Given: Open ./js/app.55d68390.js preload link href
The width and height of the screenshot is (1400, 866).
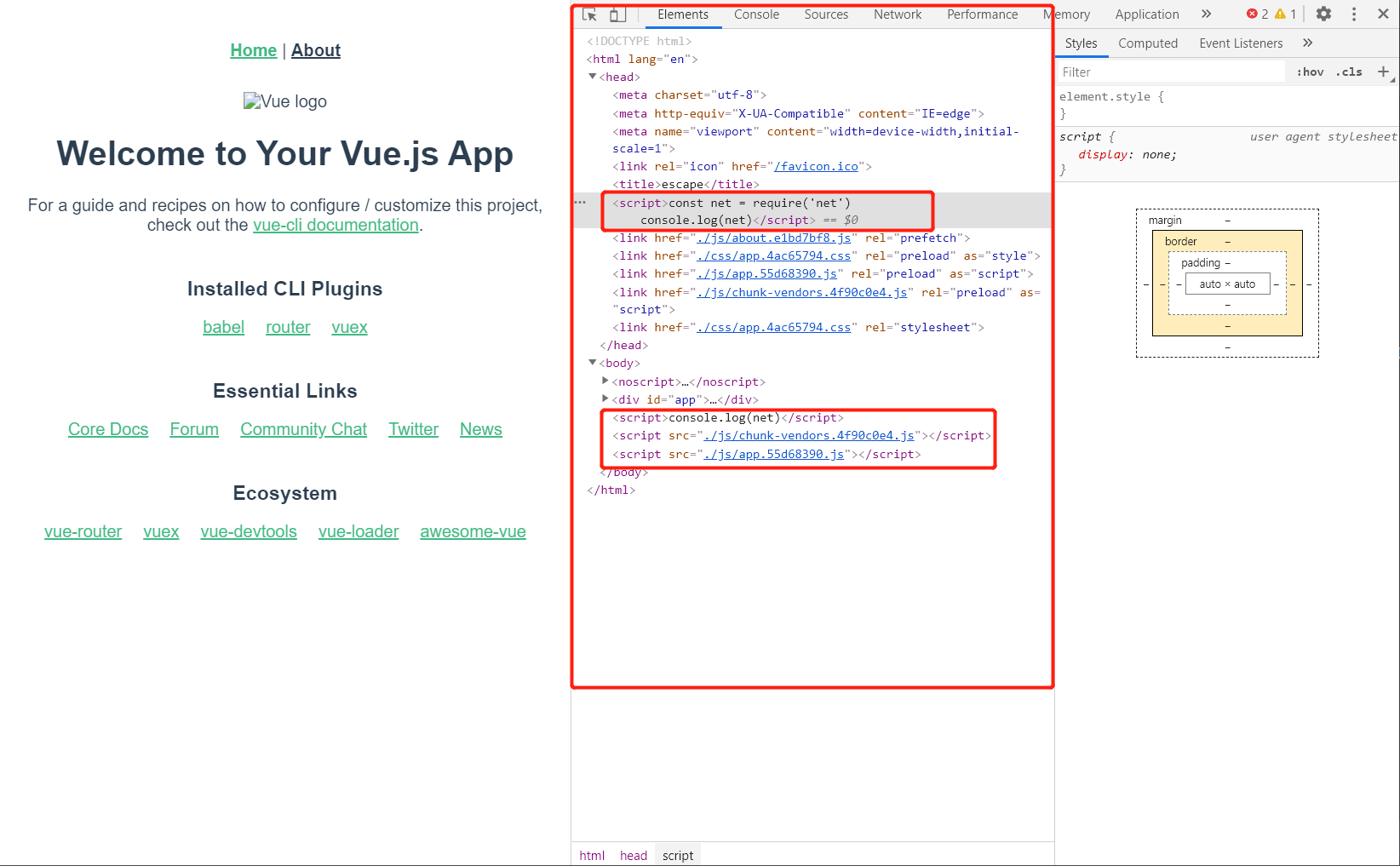Looking at the screenshot, I should click(766, 273).
